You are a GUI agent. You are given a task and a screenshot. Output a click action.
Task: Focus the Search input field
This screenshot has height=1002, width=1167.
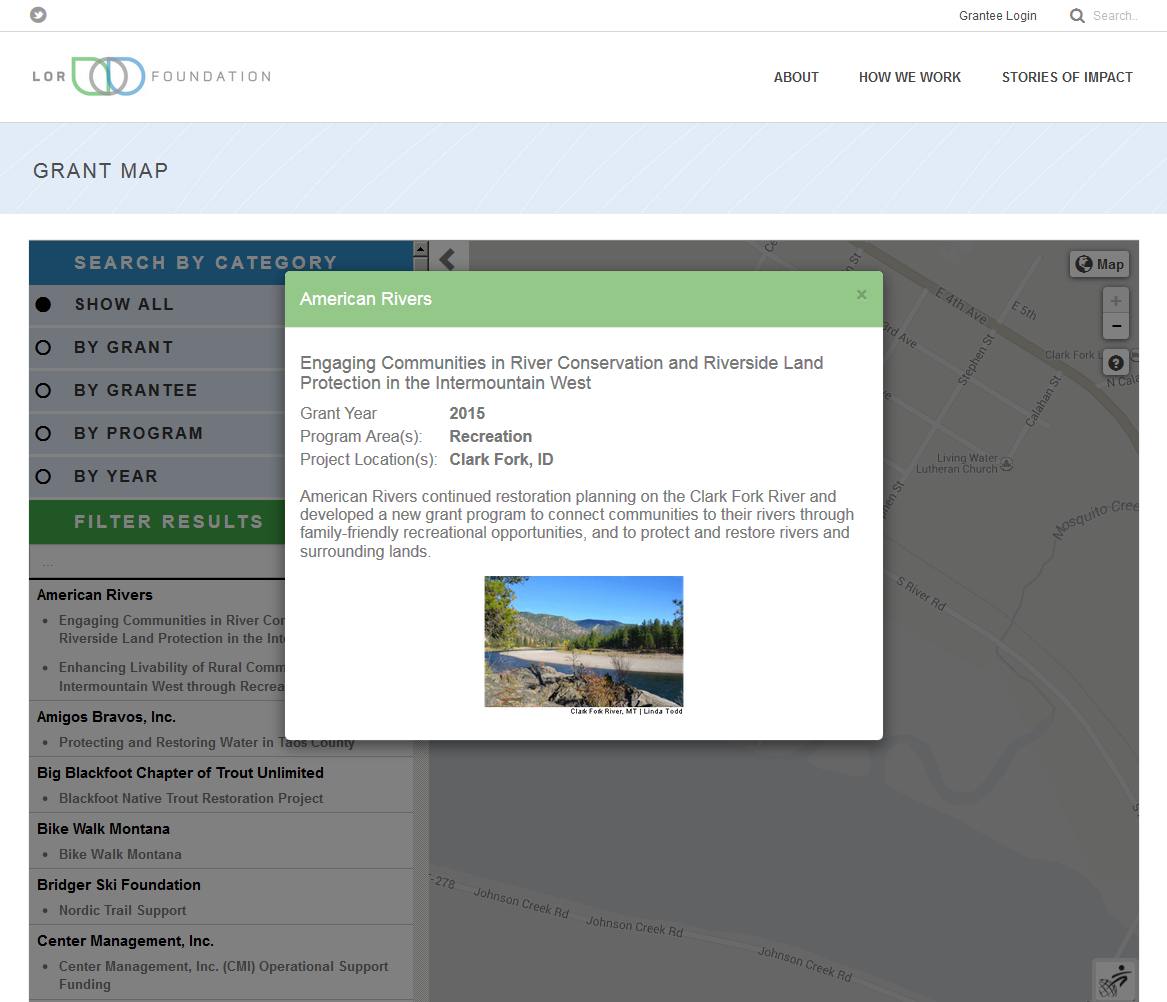[x=1115, y=16]
